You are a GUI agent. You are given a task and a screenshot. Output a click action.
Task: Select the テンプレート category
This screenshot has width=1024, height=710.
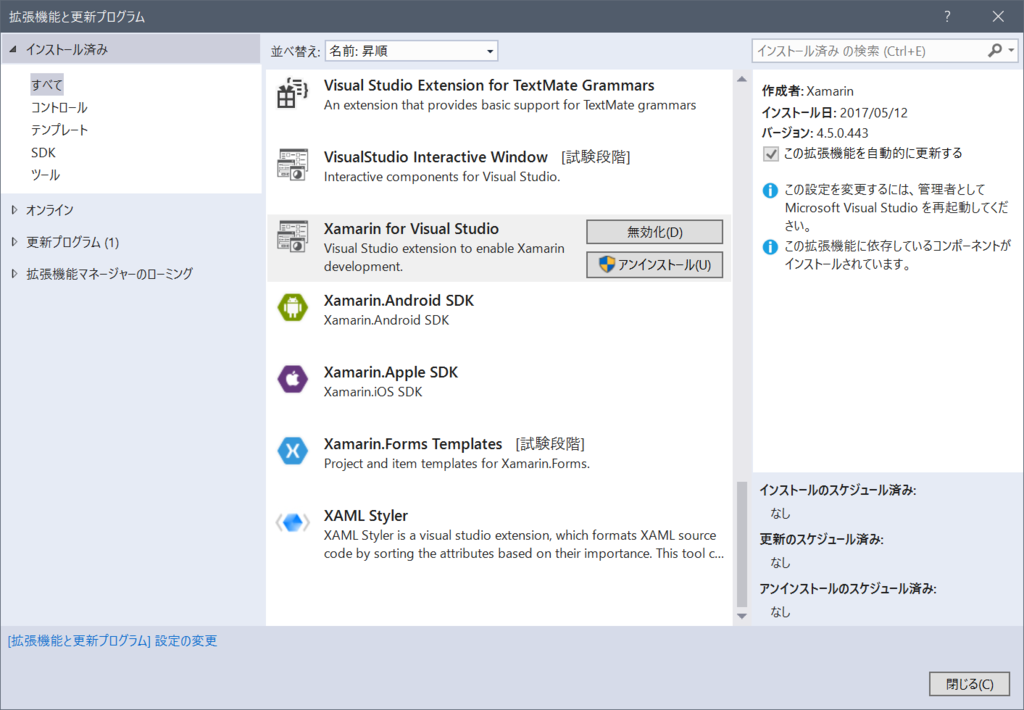pyautogui.click(x=59, y=130)
